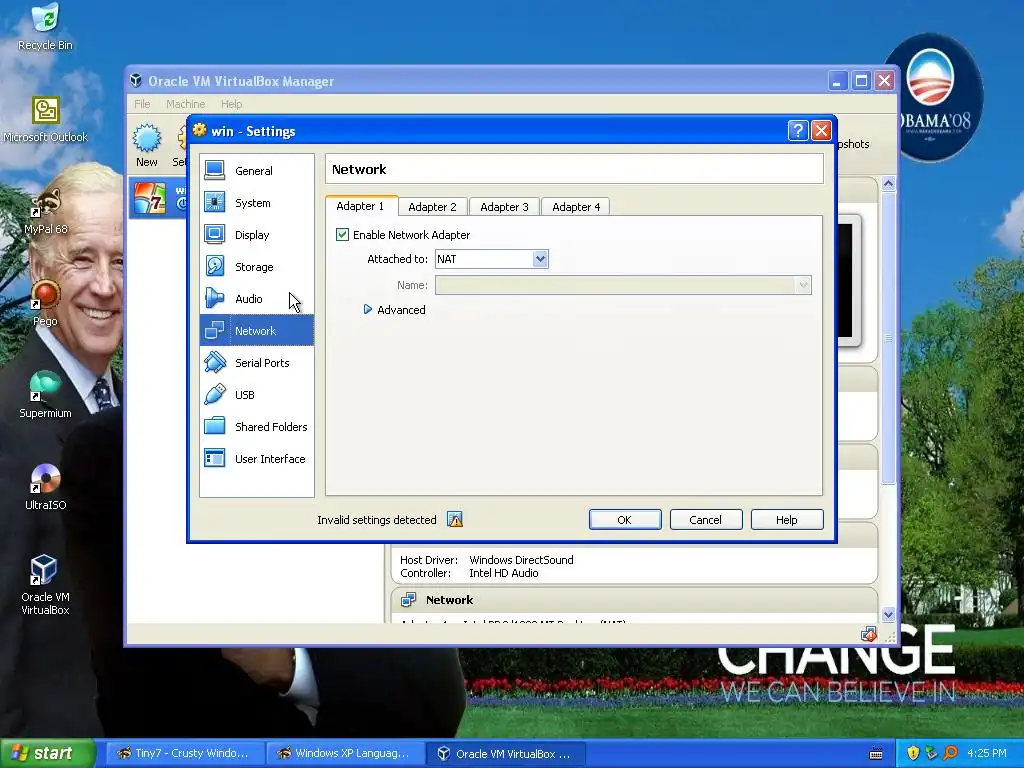This screenshot has width=1024, height=768.
Task: Switch to the Adapter 2 tab
Action: click(x=432, y=206)
